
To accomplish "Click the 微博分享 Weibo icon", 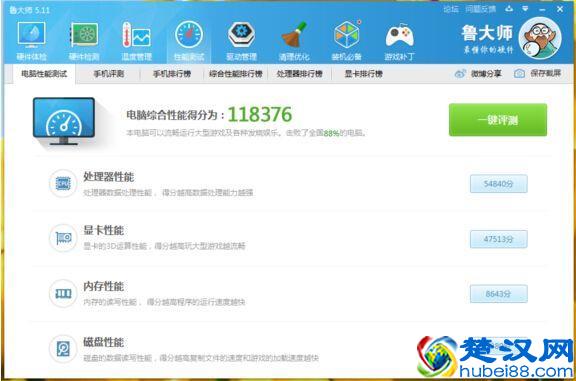I will click(x=460, y=73).
